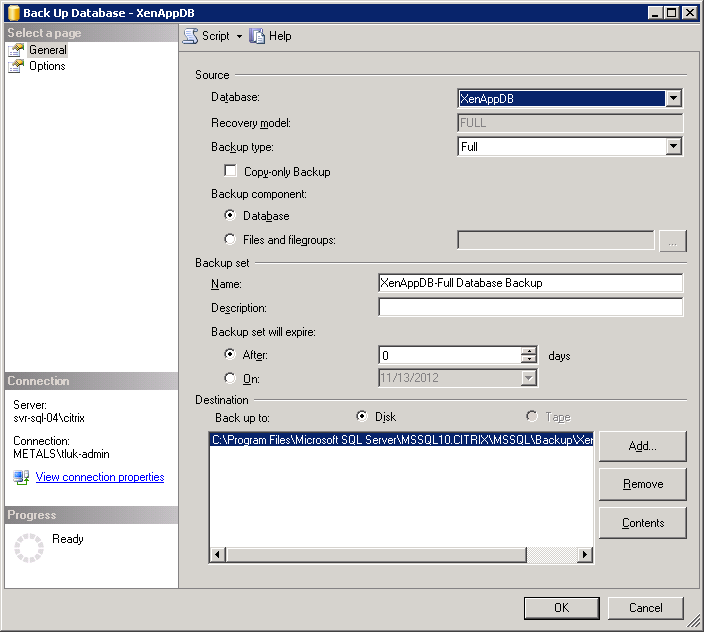Select Disk as backup destination
This screenshot has height=632, width=704.
point(362,416)
